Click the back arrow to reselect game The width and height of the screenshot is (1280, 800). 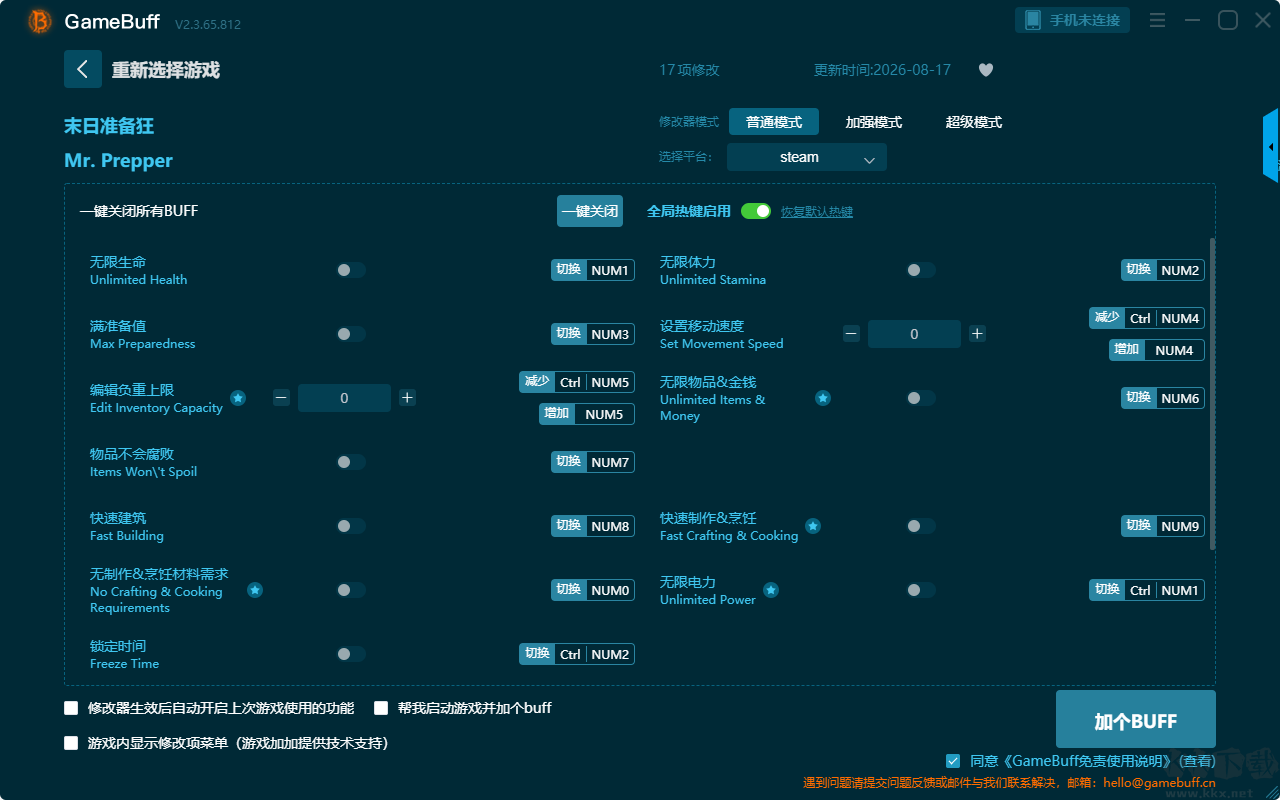pos(83,69)
